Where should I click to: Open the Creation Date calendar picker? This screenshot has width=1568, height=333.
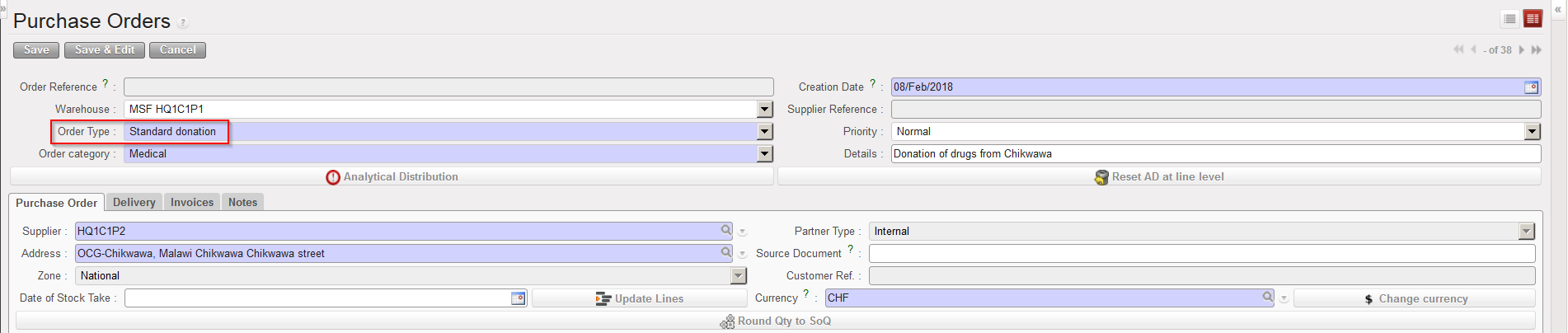(x=1531, y=87)
